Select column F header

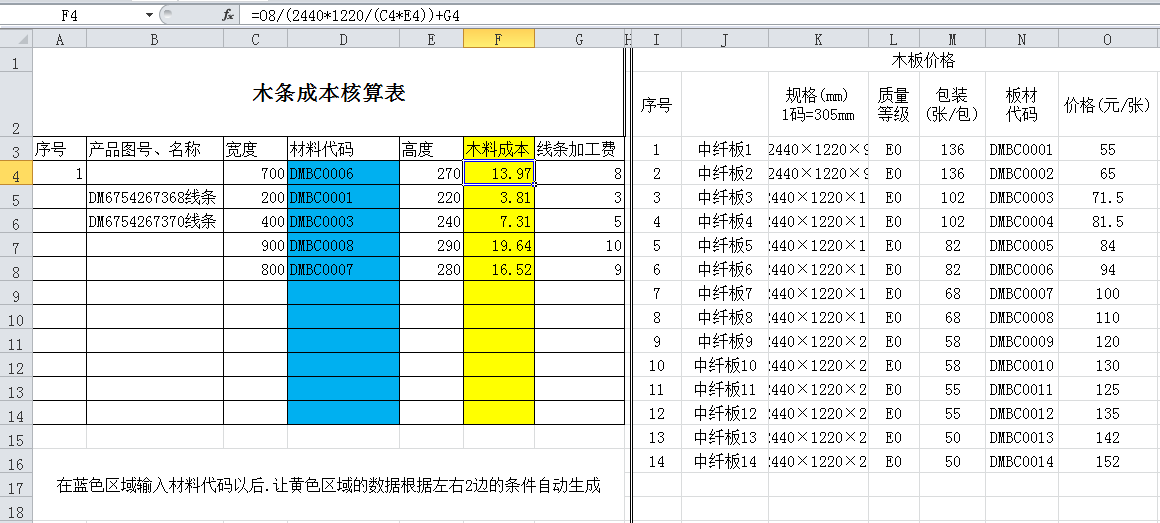click(498, 39)
